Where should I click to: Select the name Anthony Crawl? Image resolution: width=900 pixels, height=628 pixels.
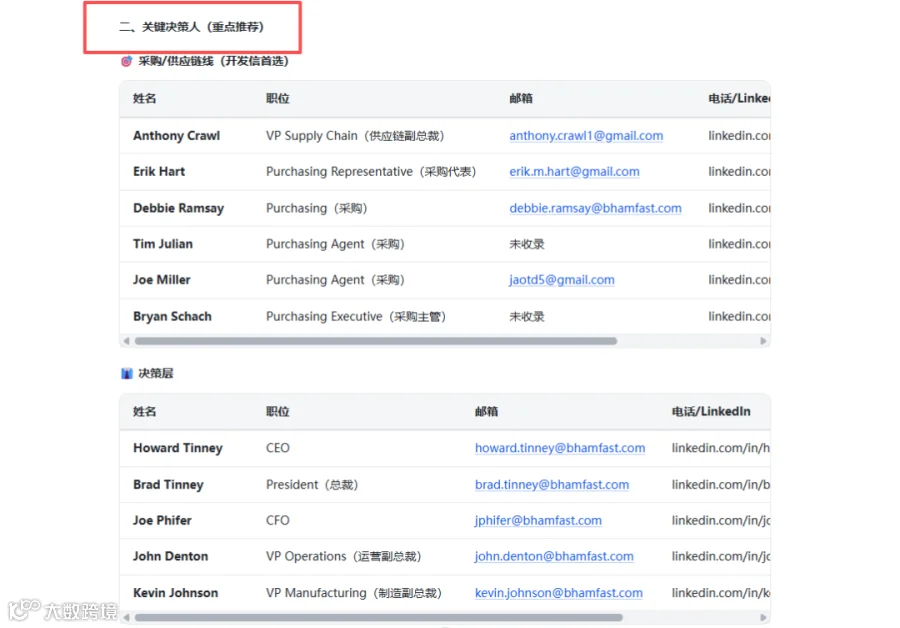[x=176, y=135]
